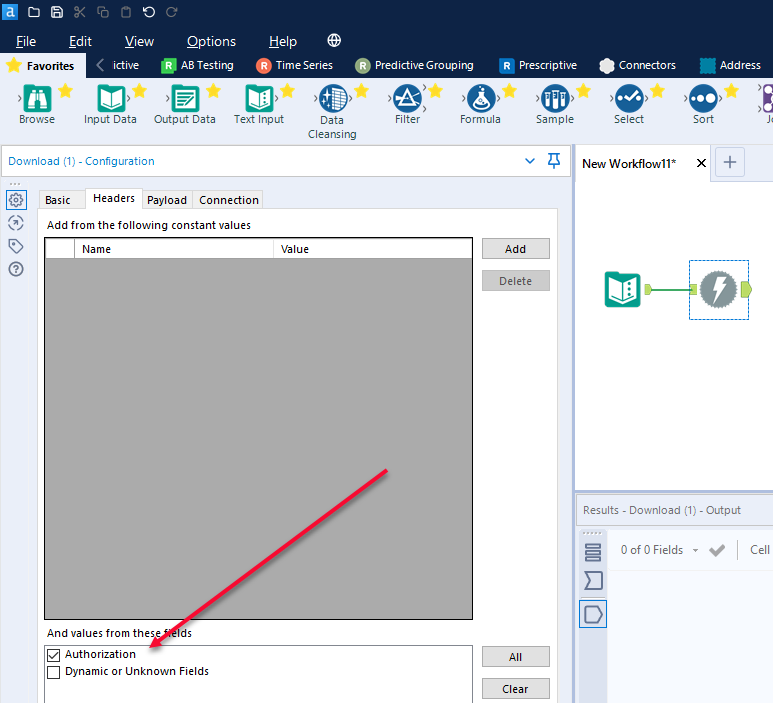Screen dimensions: 773x703
Task: Click the Alteryx logo icon
Action: (10, 12)
